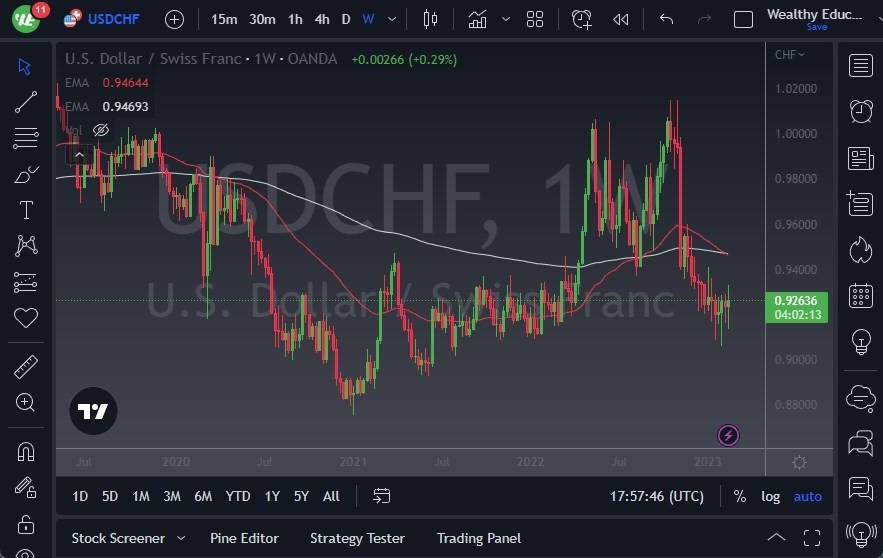This screenshot has width=883, height=558.
Task: Open the economic calendar panel
Action: (x=860, y=295)
